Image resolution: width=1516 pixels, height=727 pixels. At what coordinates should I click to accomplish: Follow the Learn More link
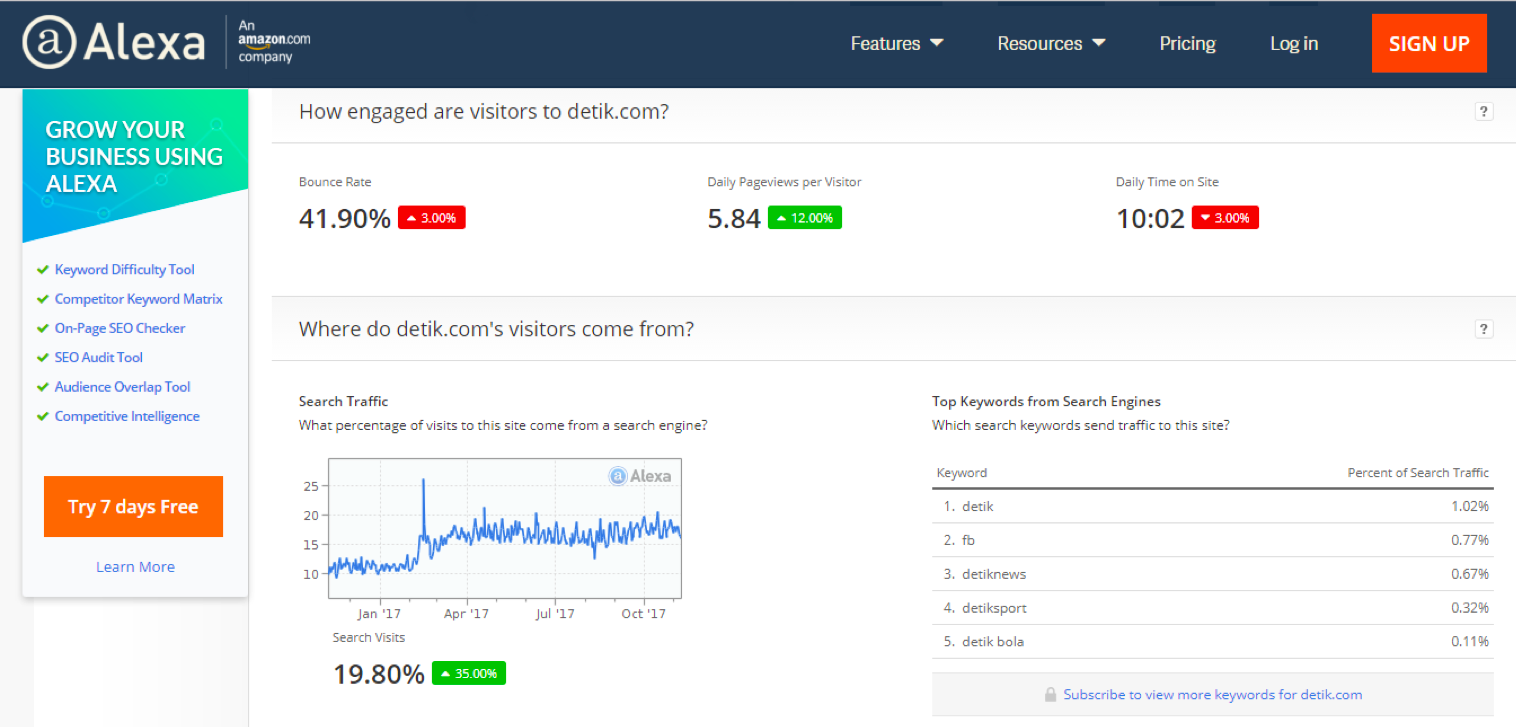coord(135,567)
